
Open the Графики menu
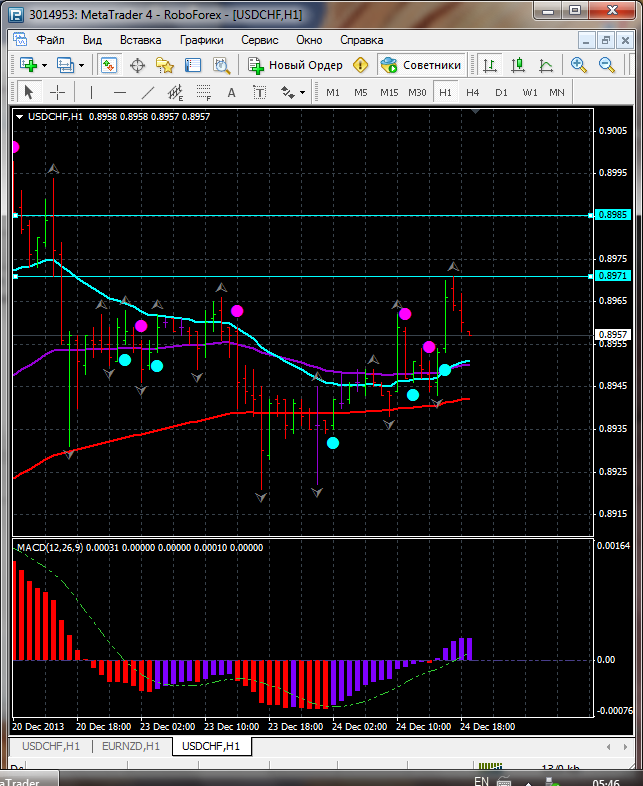tap(201, 40)
